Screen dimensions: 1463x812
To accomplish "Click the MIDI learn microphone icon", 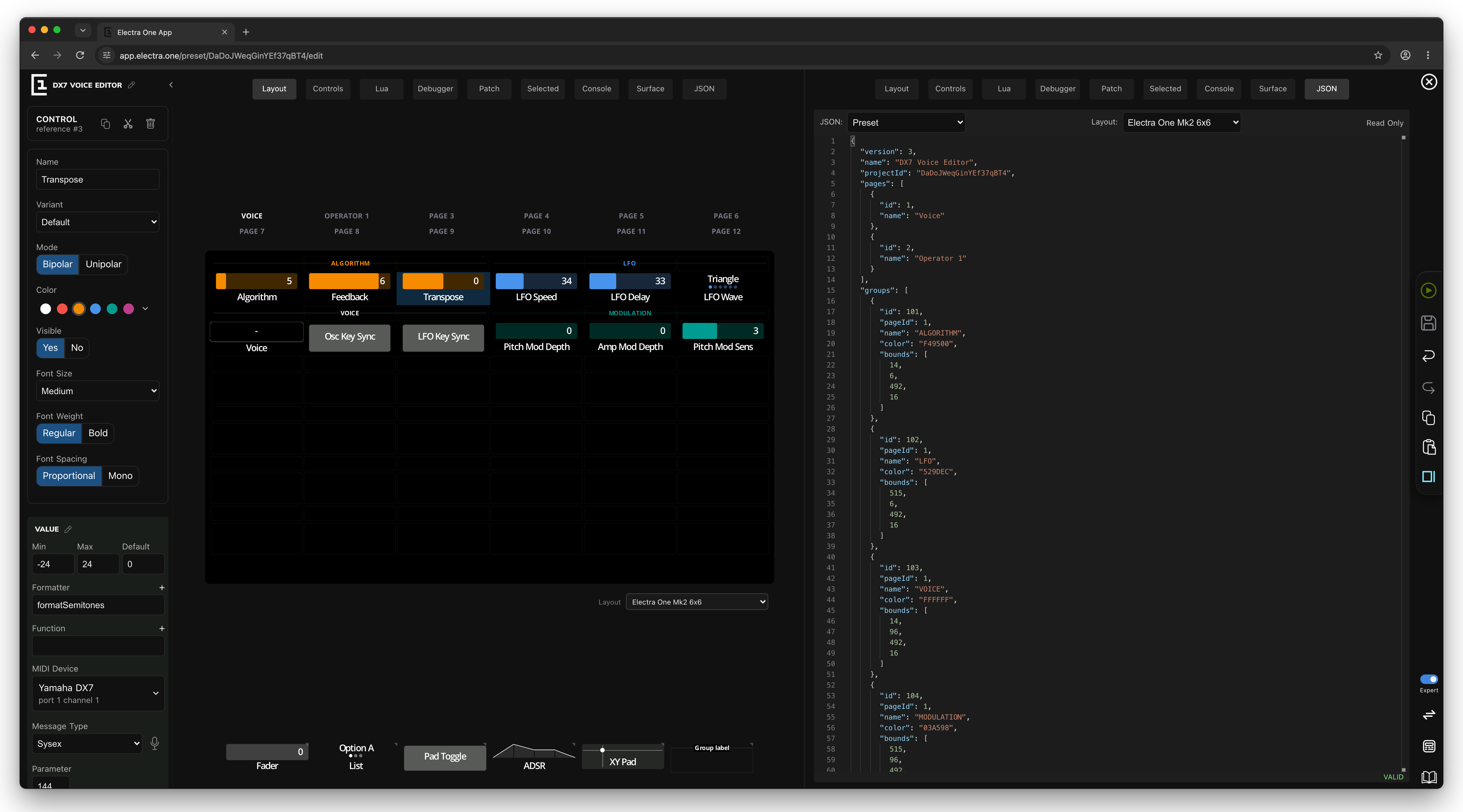I will (154, 743).
